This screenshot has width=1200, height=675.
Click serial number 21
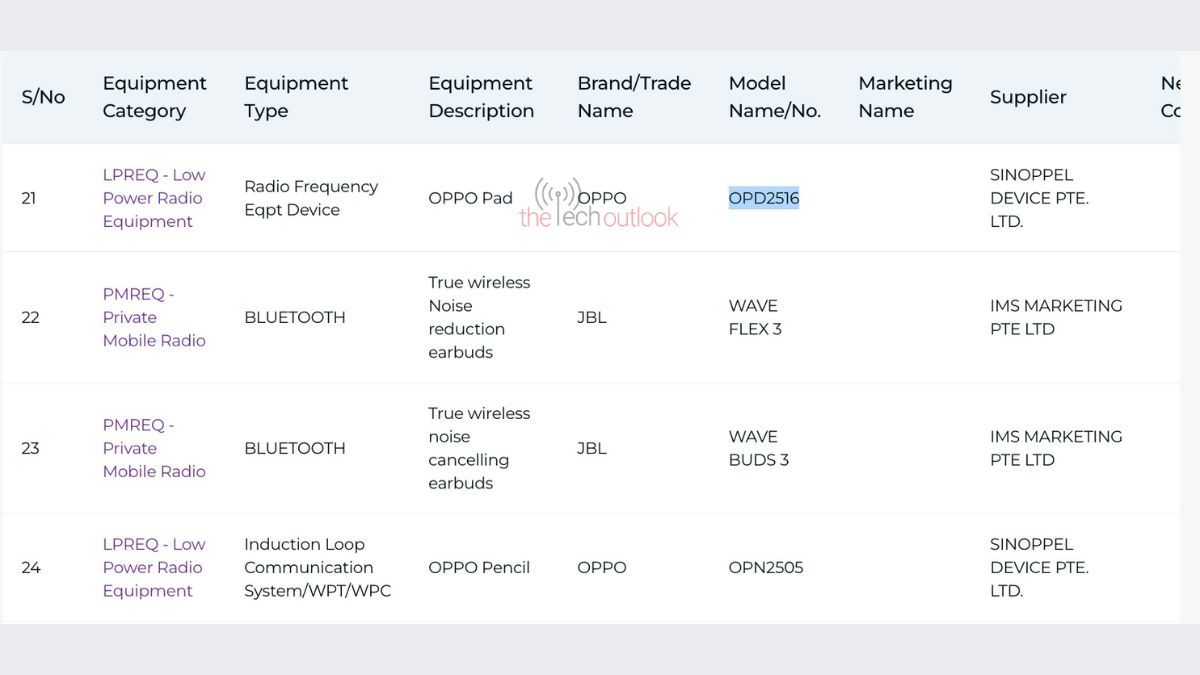tap(29, 198)
